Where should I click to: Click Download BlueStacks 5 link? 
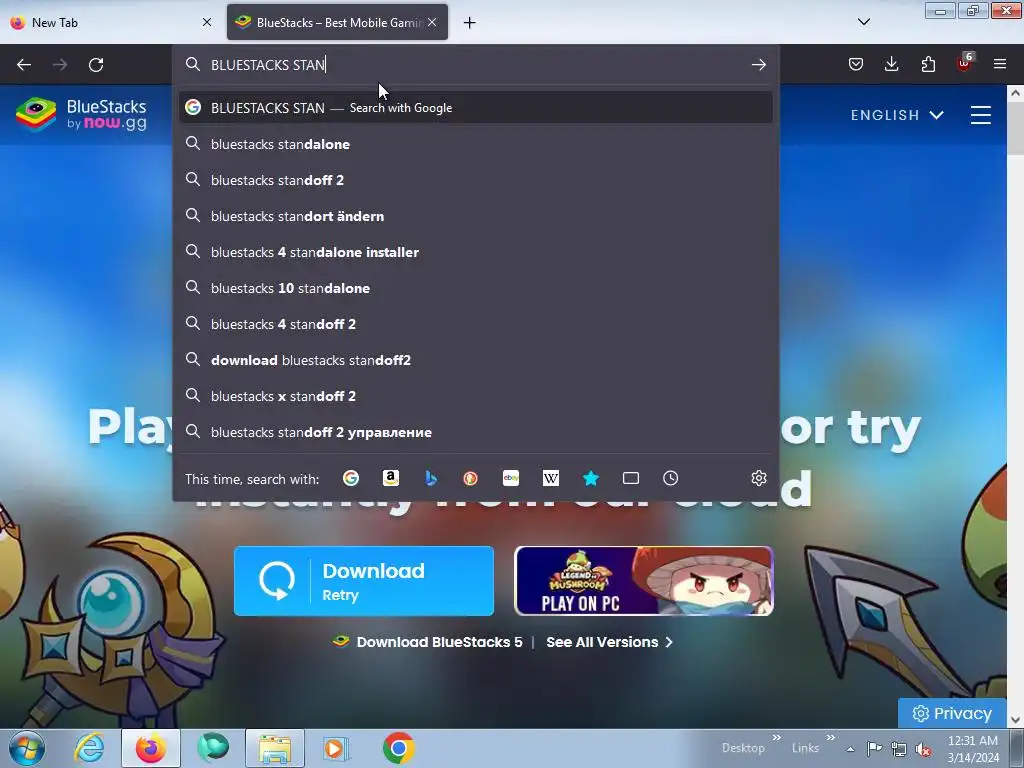pos(428,642)
